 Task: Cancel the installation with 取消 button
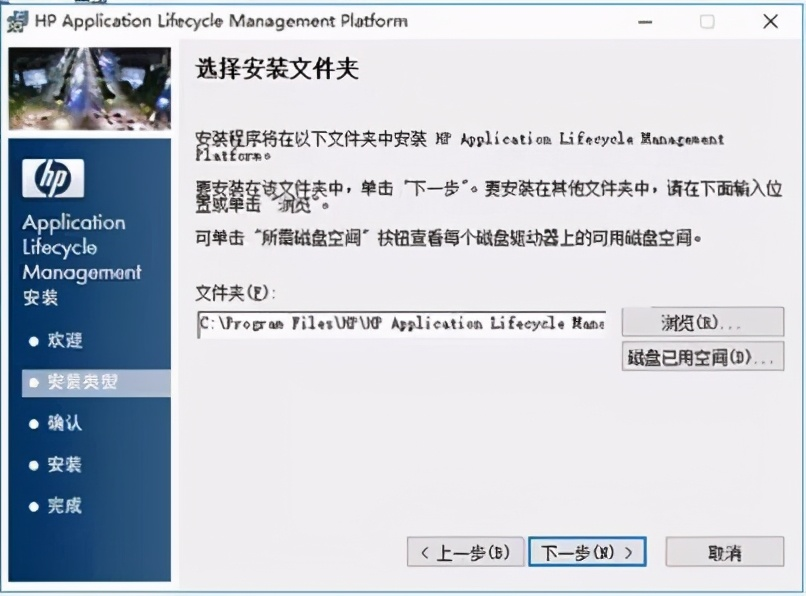click(x=724, y=552)
